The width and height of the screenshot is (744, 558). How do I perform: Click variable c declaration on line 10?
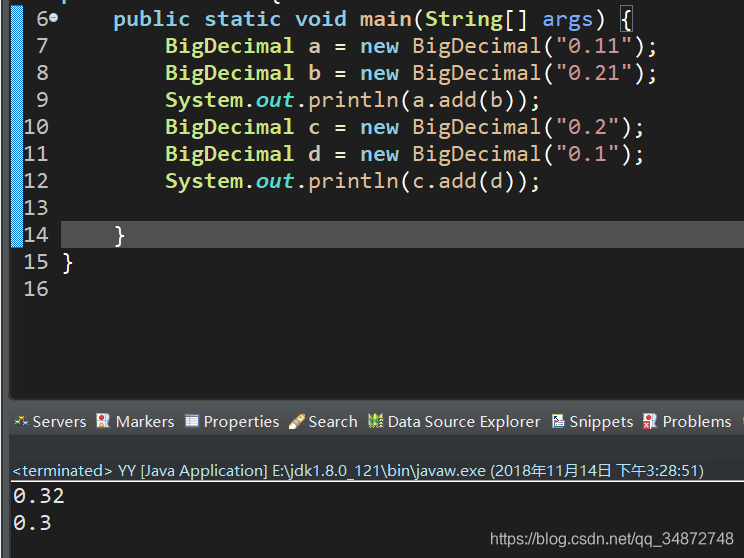point(315,128)
